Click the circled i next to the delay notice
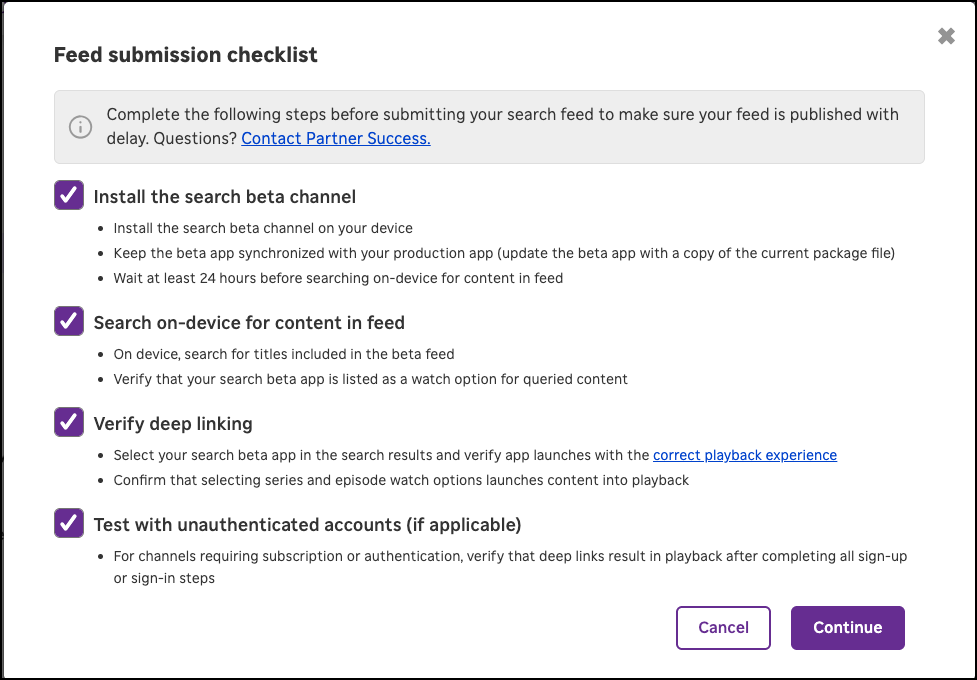The image size is (977, 680). 80,127
